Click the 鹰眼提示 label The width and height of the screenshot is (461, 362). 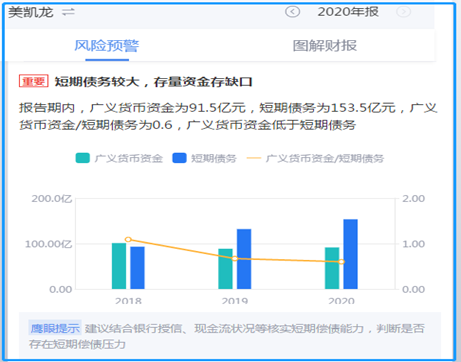(55, 328)
